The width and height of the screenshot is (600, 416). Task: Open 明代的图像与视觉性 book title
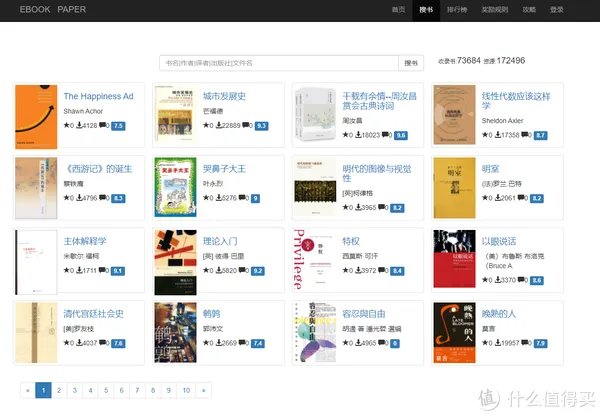click(377, 173)
